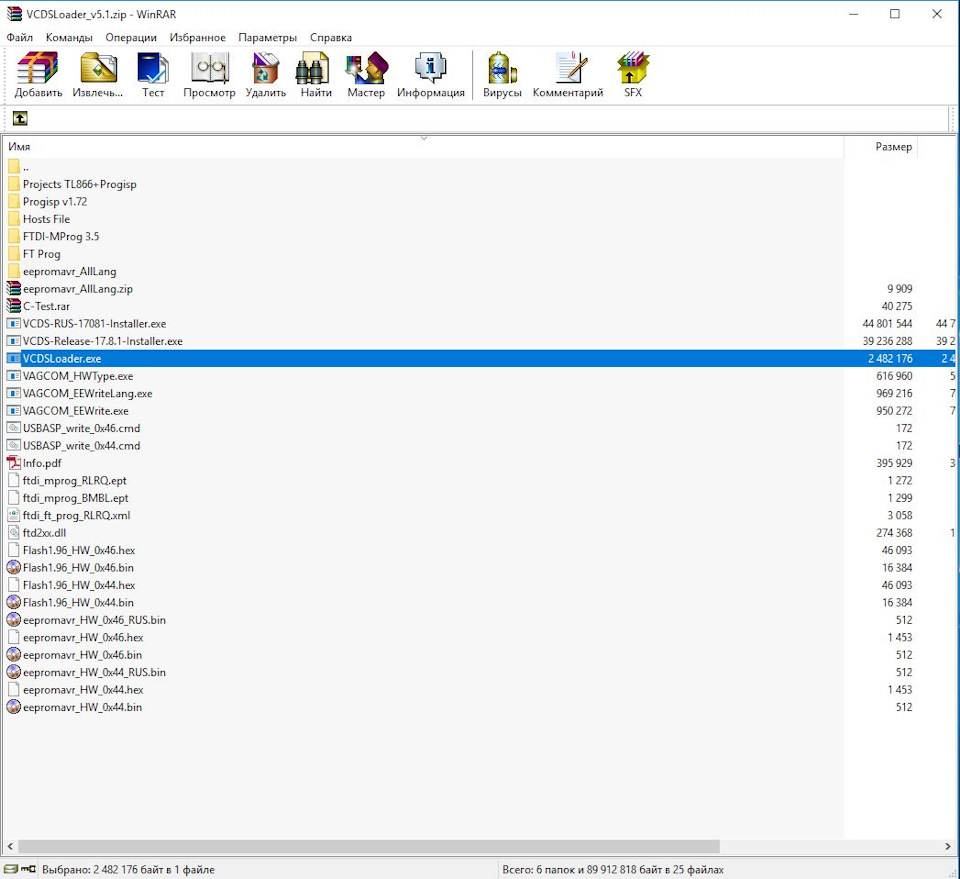This screenshot has height=879, width=960.
Task: Select the eepromavr_AllLang folder
Action: pos(69,271)
